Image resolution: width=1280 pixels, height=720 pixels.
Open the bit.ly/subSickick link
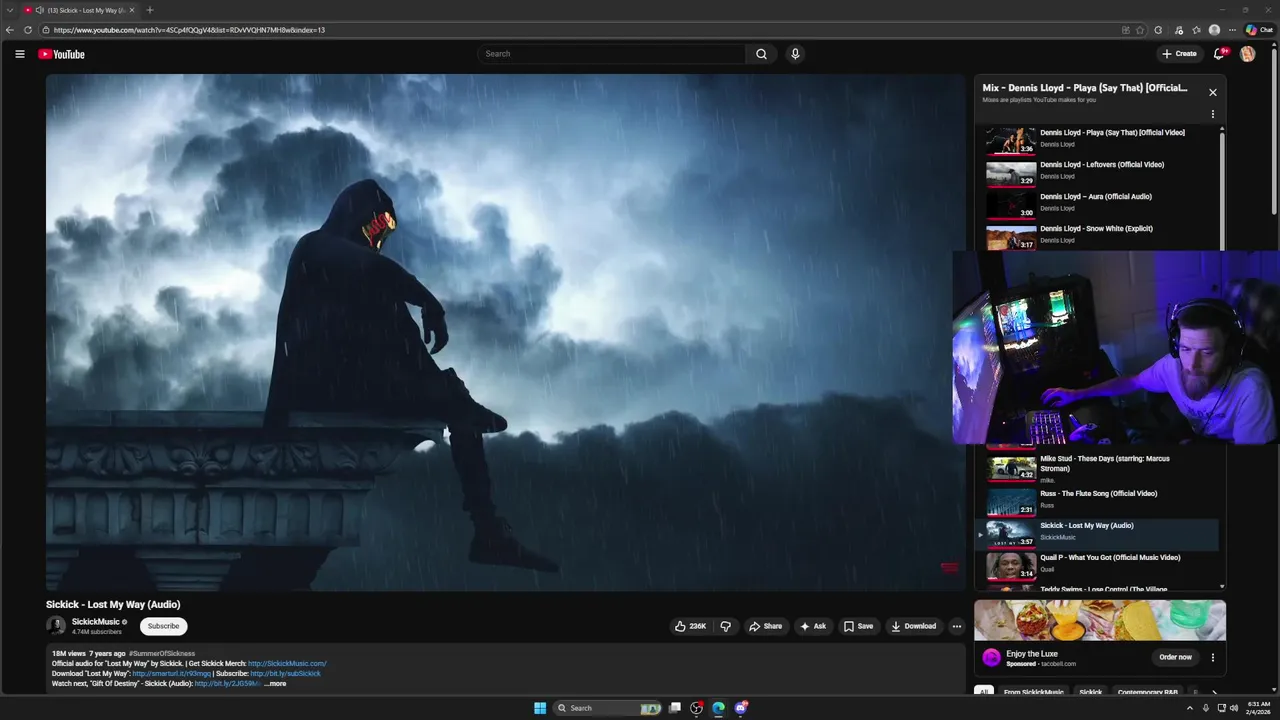(x=285, y=674)
